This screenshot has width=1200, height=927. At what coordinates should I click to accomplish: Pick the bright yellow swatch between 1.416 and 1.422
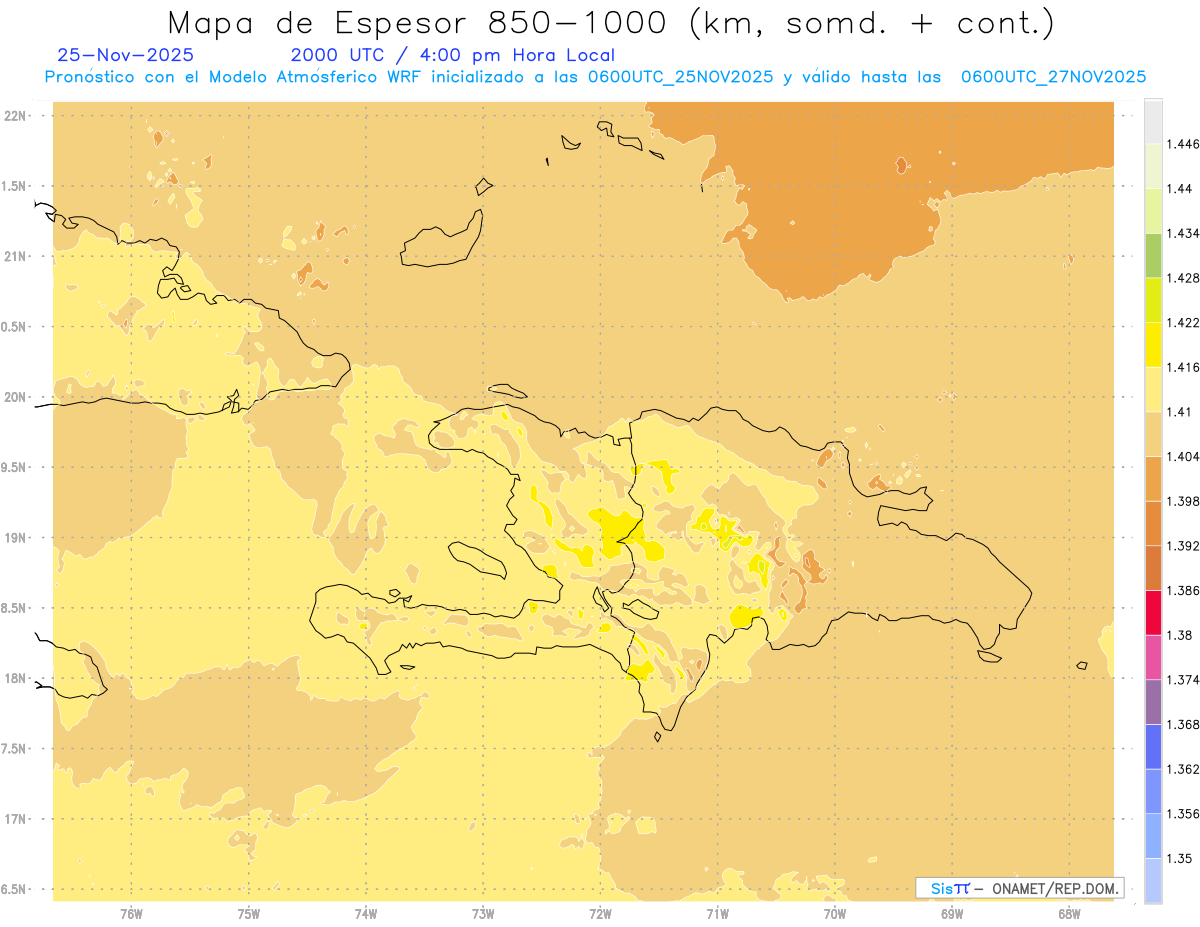(x=1153, y=345)
